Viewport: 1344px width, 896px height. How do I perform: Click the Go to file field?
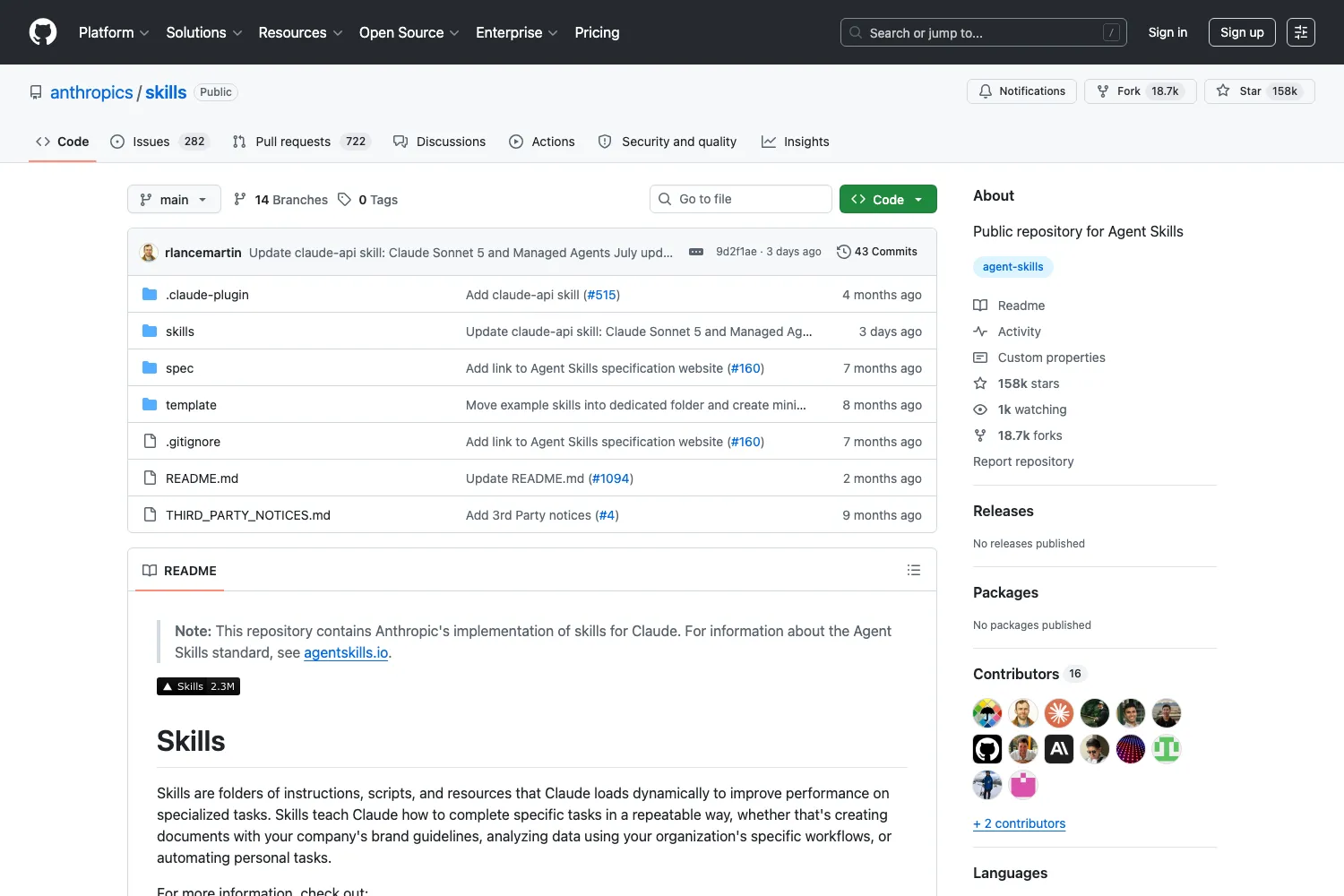click(x=740, y=199)
